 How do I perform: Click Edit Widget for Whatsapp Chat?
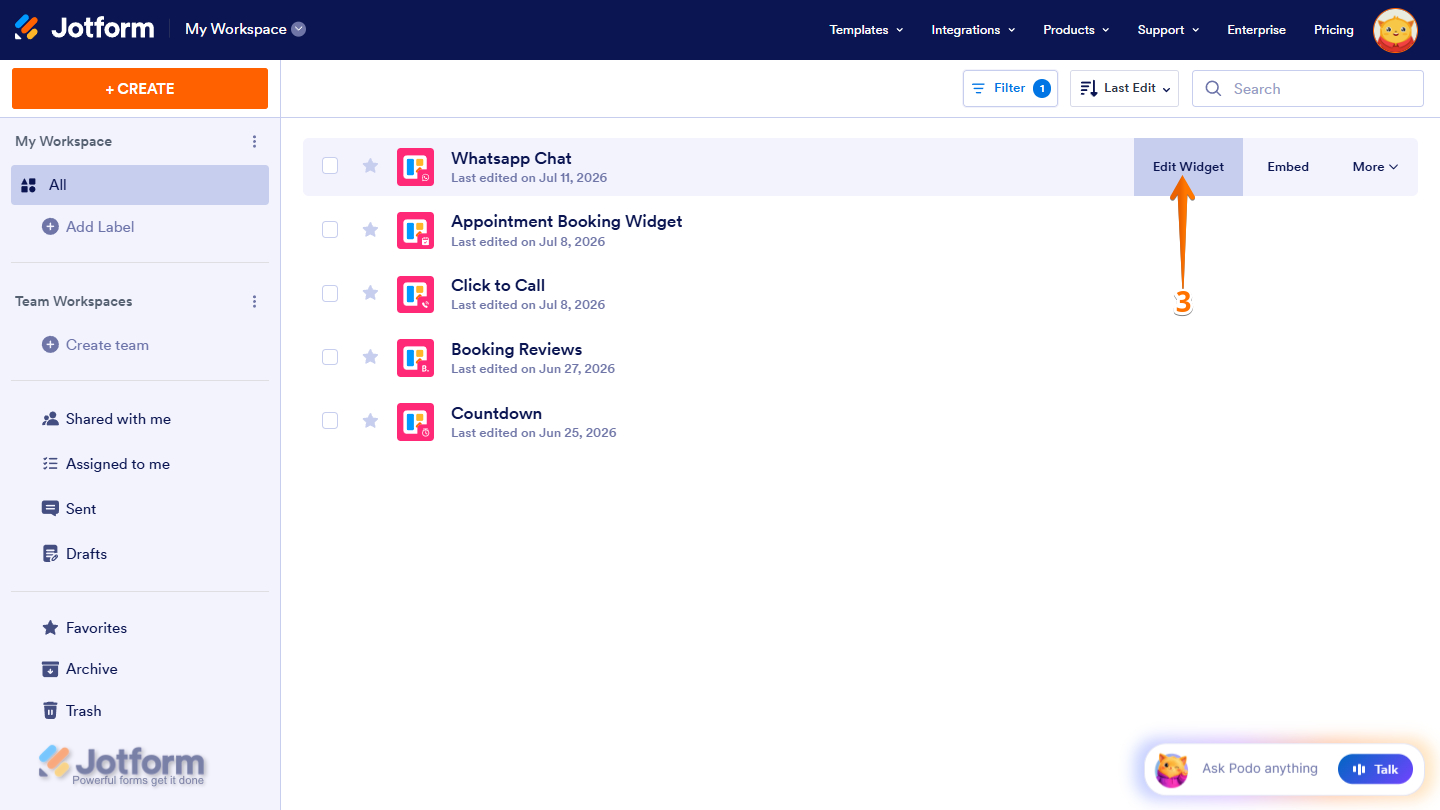coord(1188,167)
